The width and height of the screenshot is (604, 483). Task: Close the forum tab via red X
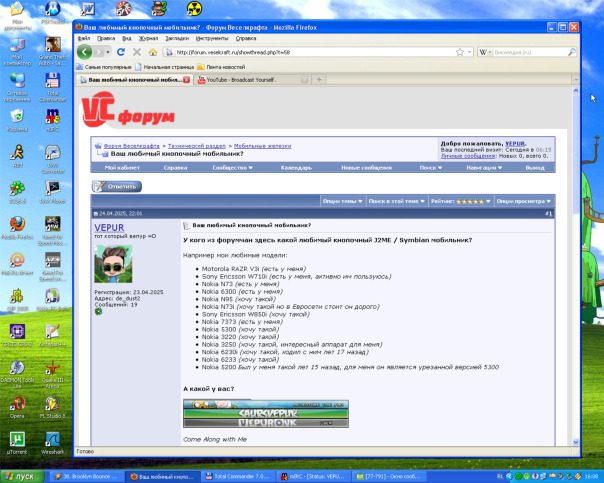click(x=186, y=80)
